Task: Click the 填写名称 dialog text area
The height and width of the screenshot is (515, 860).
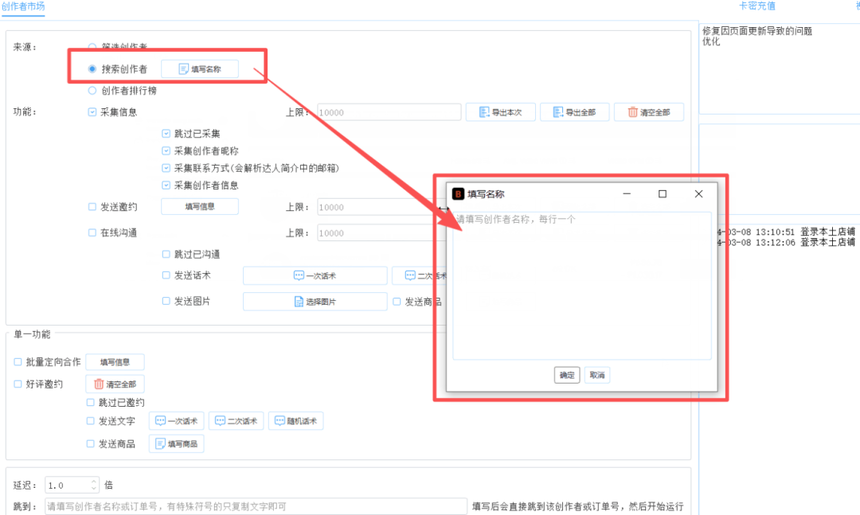Action: pos(582,286)
